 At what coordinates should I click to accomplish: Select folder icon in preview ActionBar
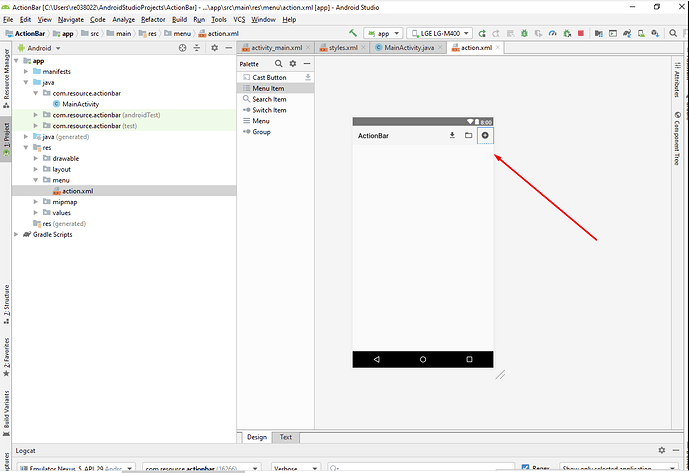(468, 135)
